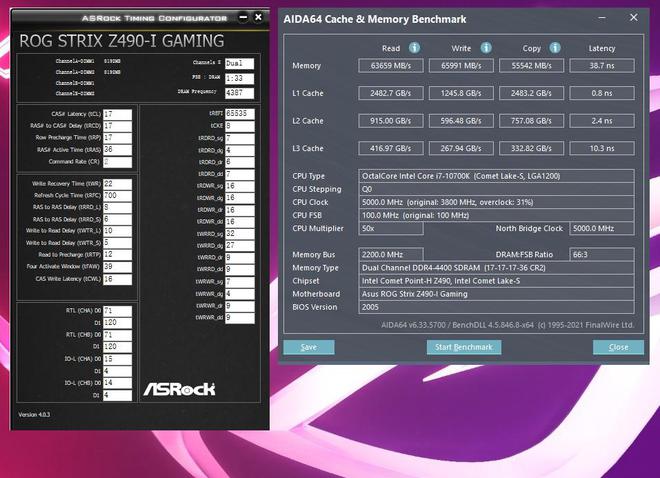Click L3 Cache Read value 416.97 GB/s
660x478 pixels.
391,148
